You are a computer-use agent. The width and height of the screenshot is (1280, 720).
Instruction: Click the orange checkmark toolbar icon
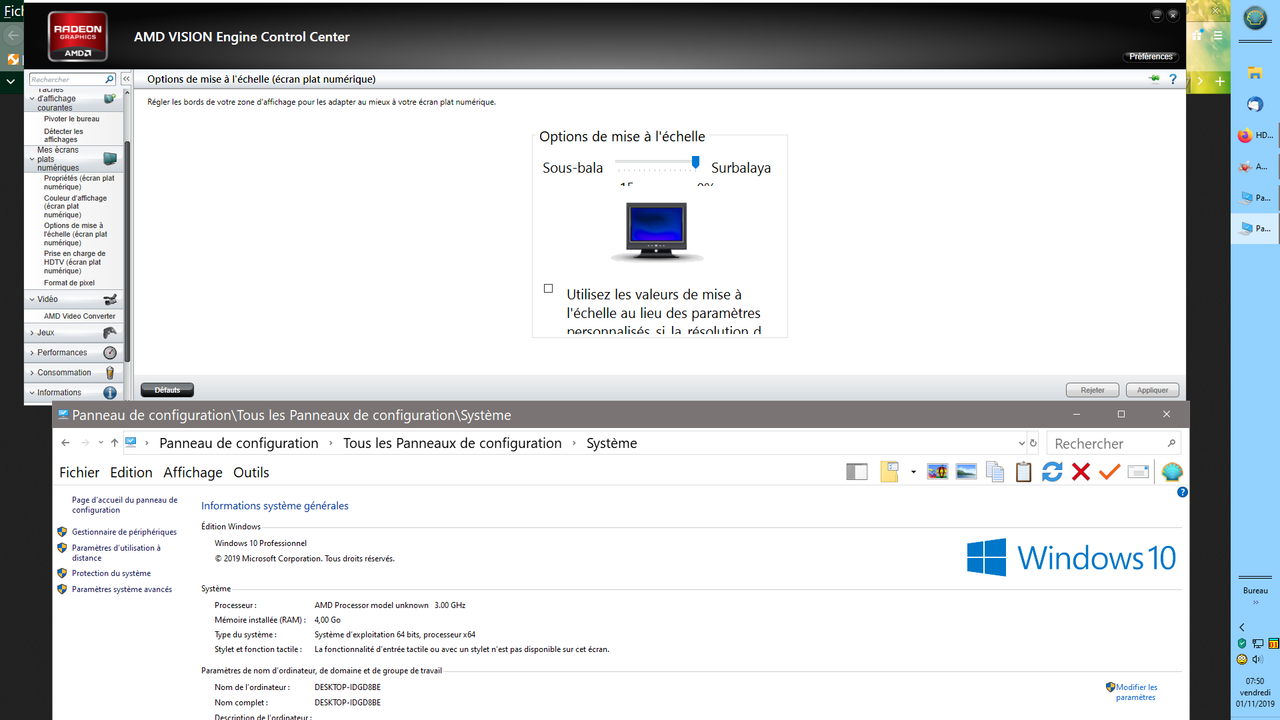(x=1109, y=472)
